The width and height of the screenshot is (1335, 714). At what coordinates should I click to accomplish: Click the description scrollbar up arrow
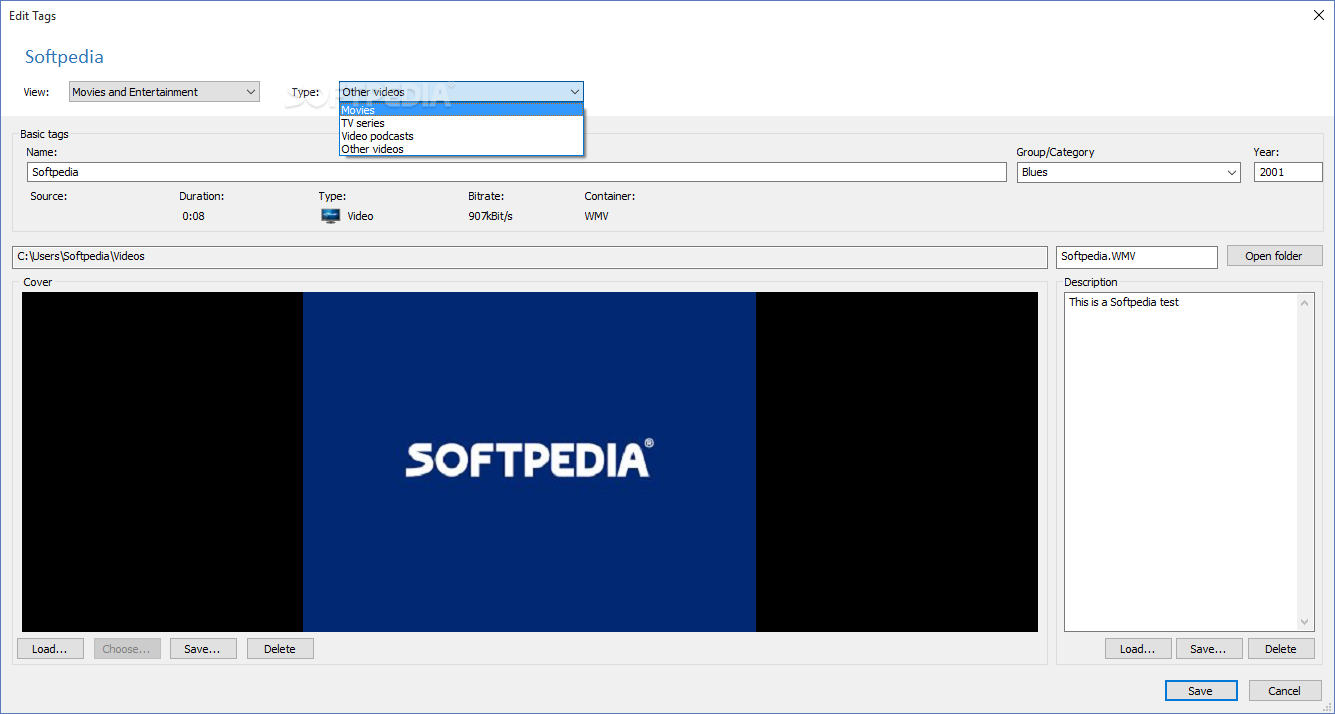click(x=1305, y=302)
